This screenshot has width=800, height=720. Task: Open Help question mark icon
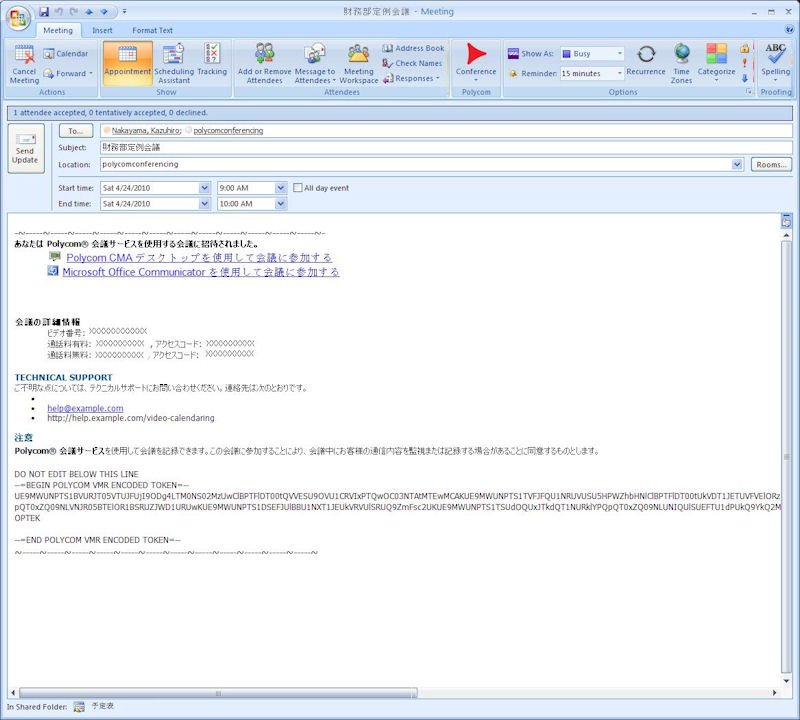(x=790, y=30)
